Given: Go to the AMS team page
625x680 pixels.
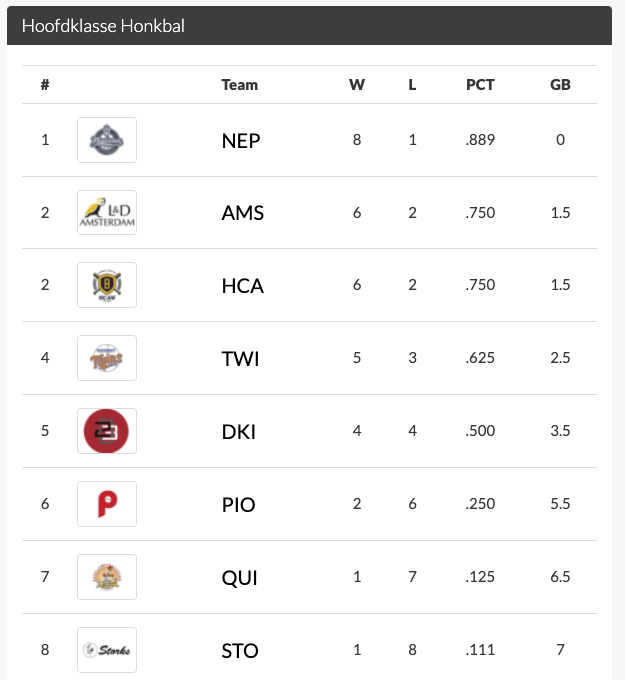Looking at the screenshot, I should (243, 213).
